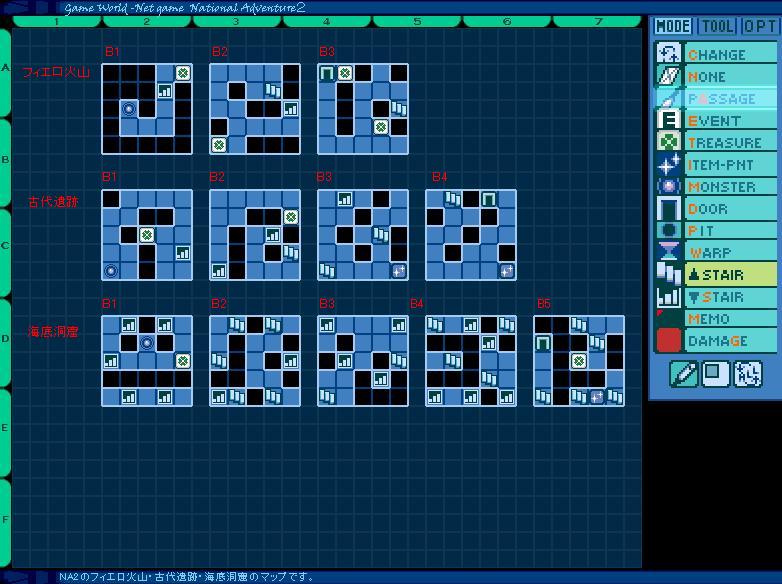Pick the pencil draw tool

click(683, 373)
